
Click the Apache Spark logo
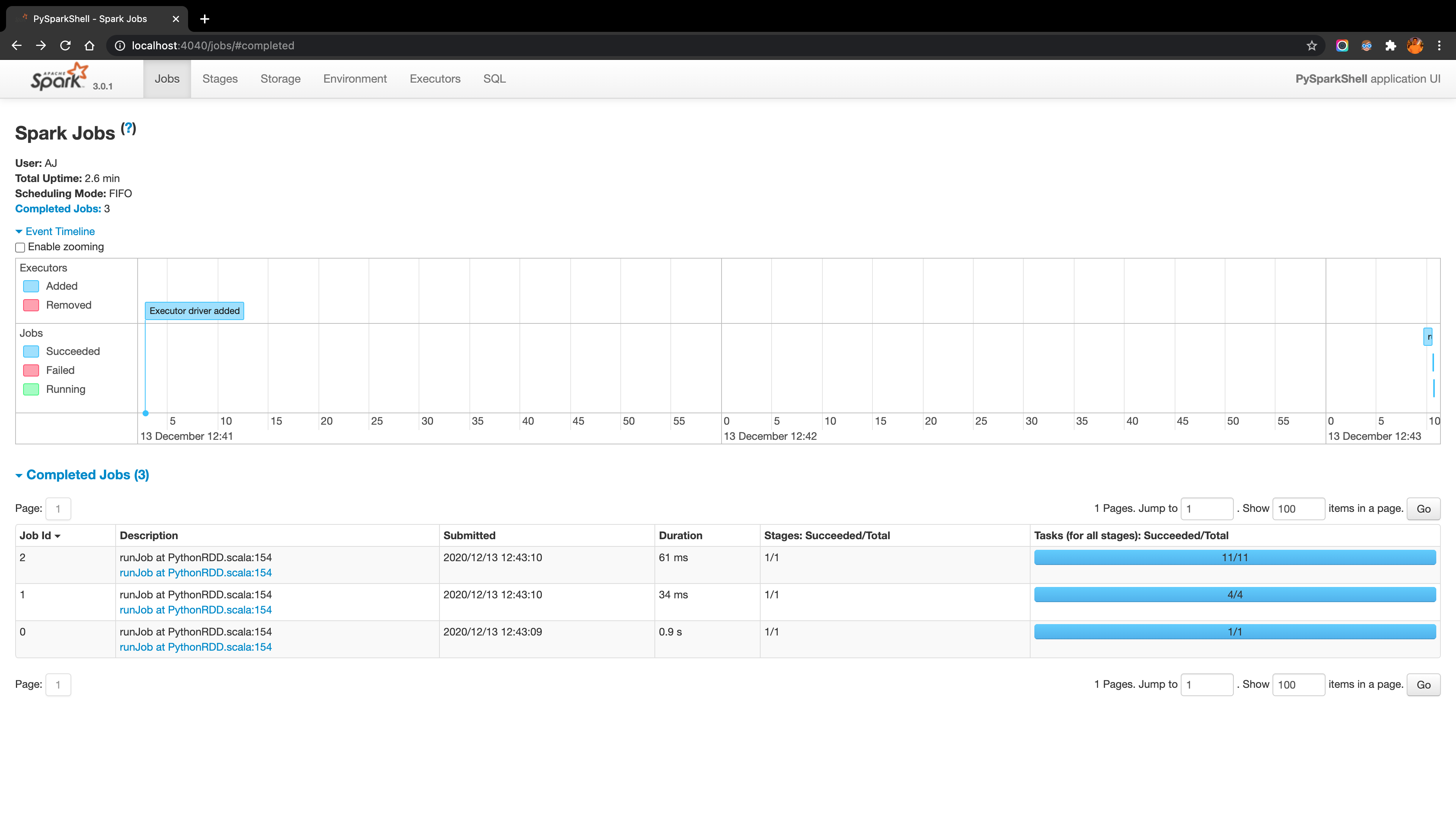60,77
